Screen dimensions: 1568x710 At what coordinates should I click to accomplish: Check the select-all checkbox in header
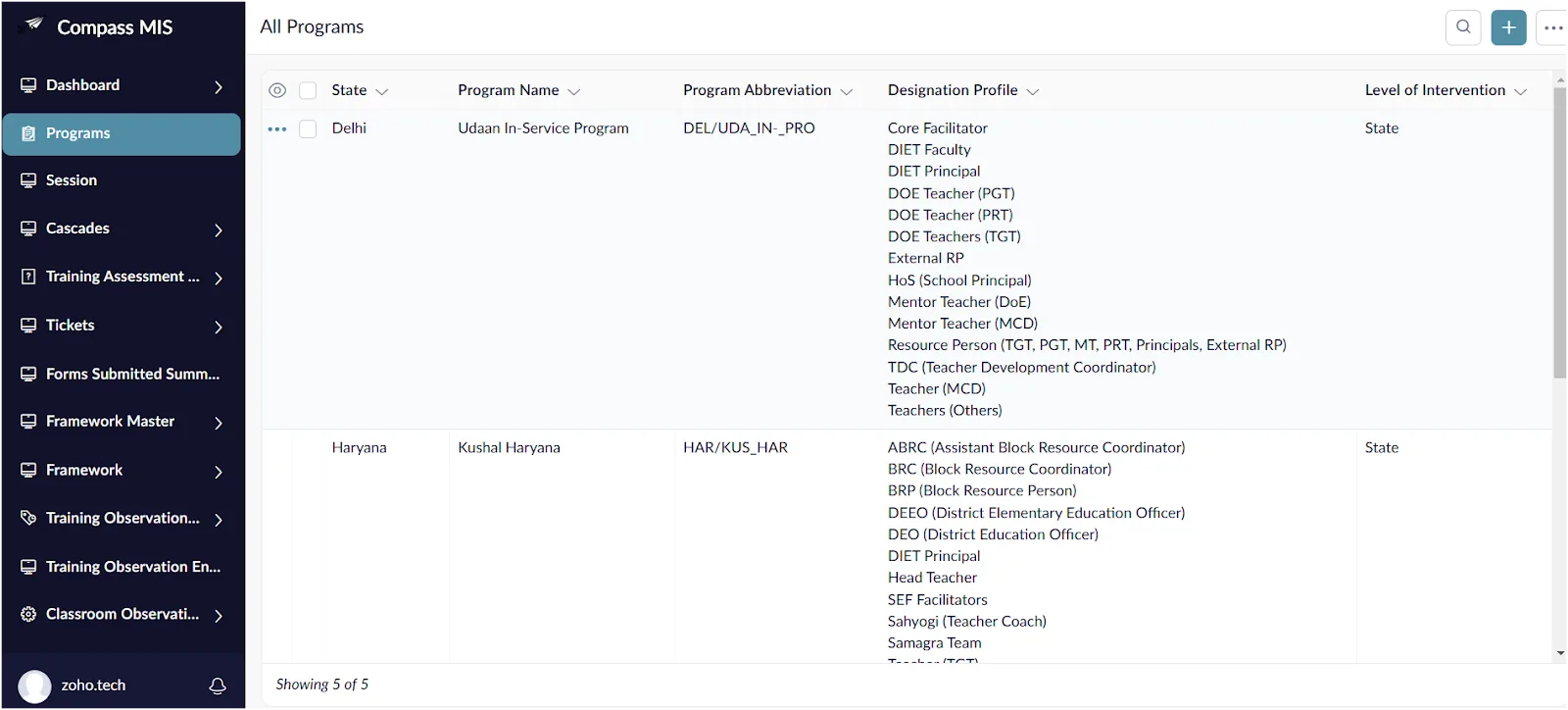(x=308, y=90)
